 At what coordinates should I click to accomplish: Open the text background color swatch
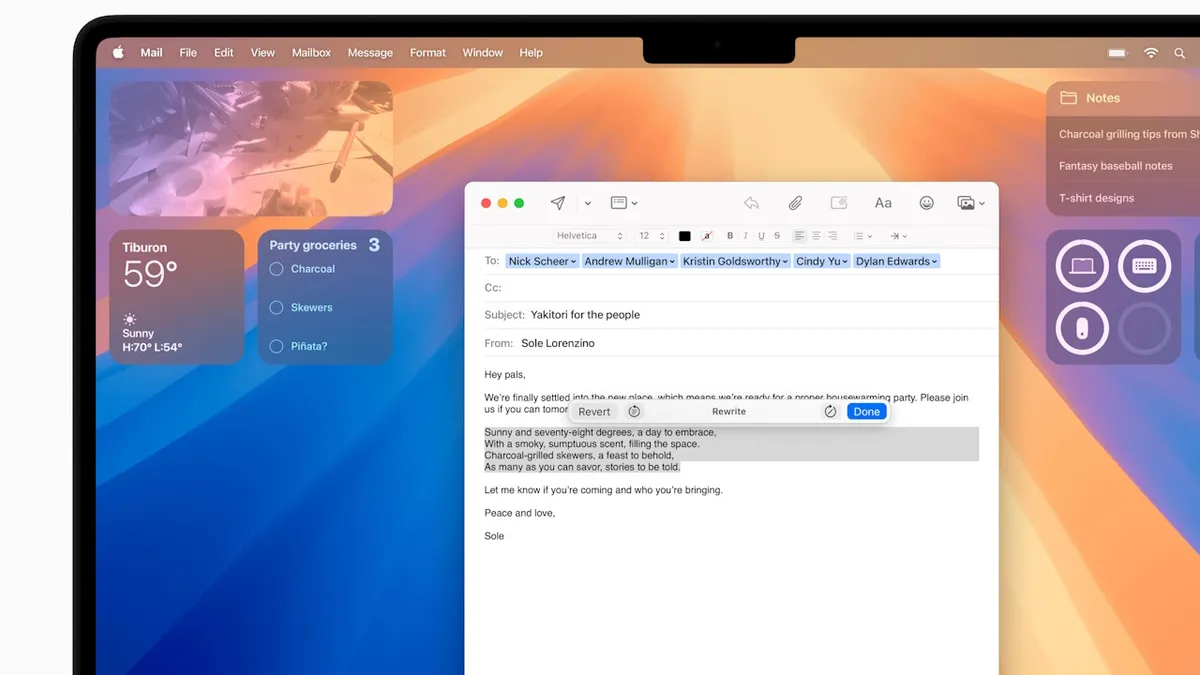tap(708, 236)
